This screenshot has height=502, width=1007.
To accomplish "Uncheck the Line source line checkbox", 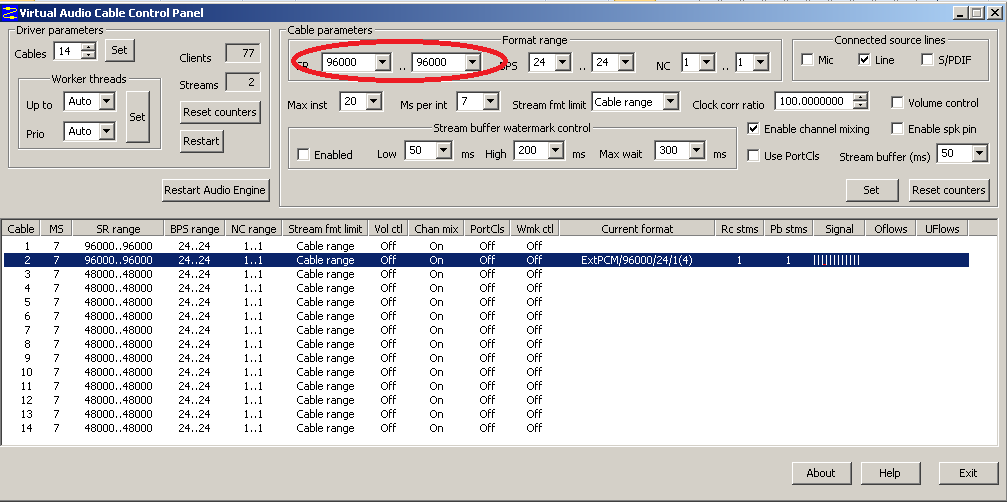I will (864, 60).
